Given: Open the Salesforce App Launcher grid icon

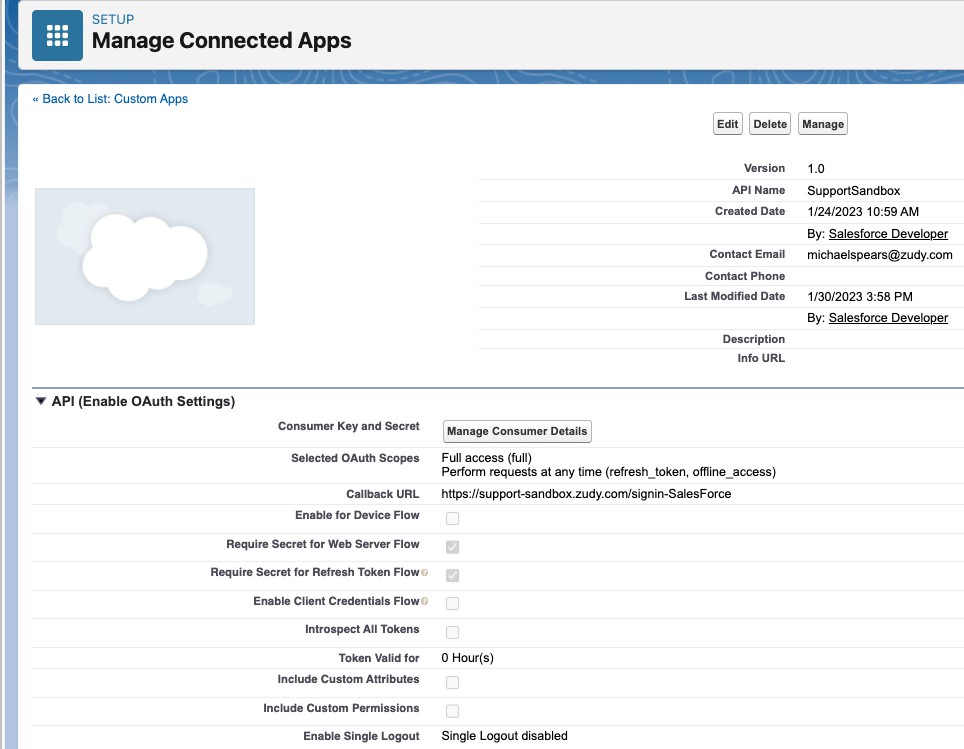Looking at the screenshot, I should (x=57, y=34).
